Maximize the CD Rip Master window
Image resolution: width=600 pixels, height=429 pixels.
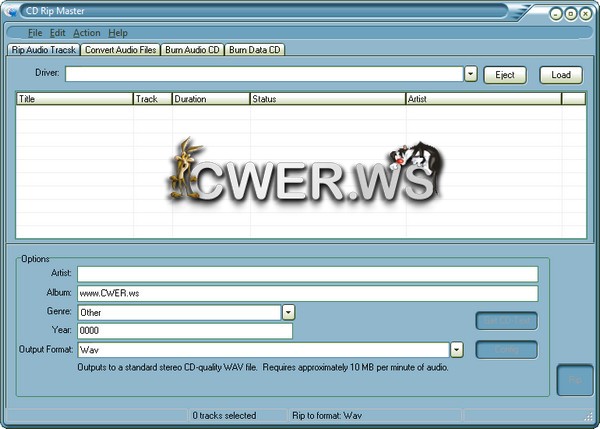click(x=571, y=14)
